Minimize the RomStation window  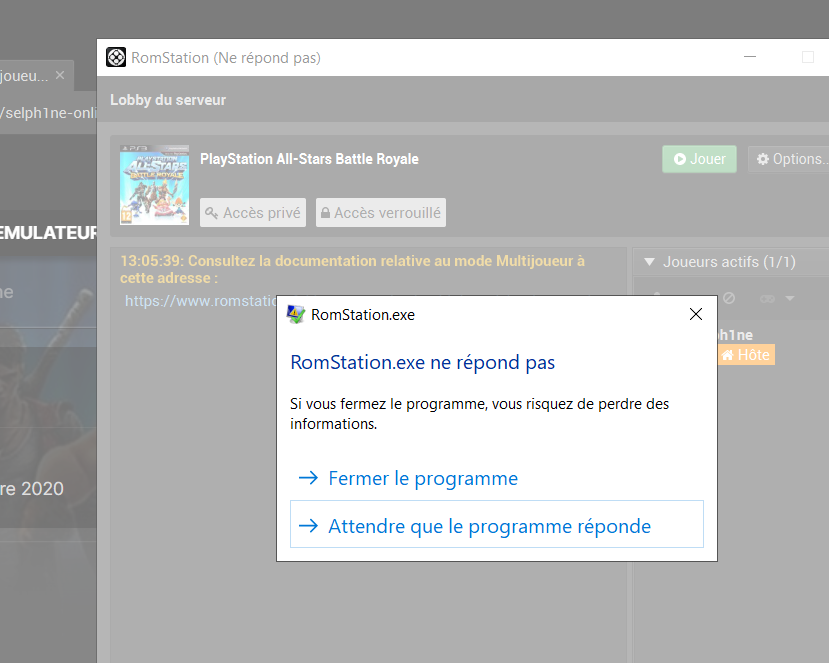[750, 57]
